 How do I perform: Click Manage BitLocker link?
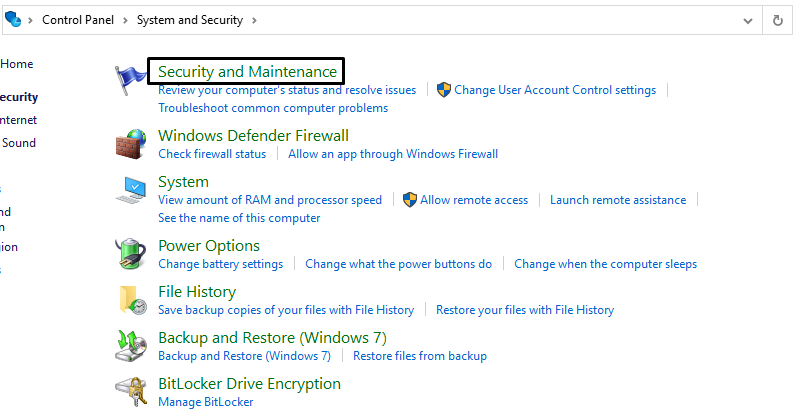point(205,402)
